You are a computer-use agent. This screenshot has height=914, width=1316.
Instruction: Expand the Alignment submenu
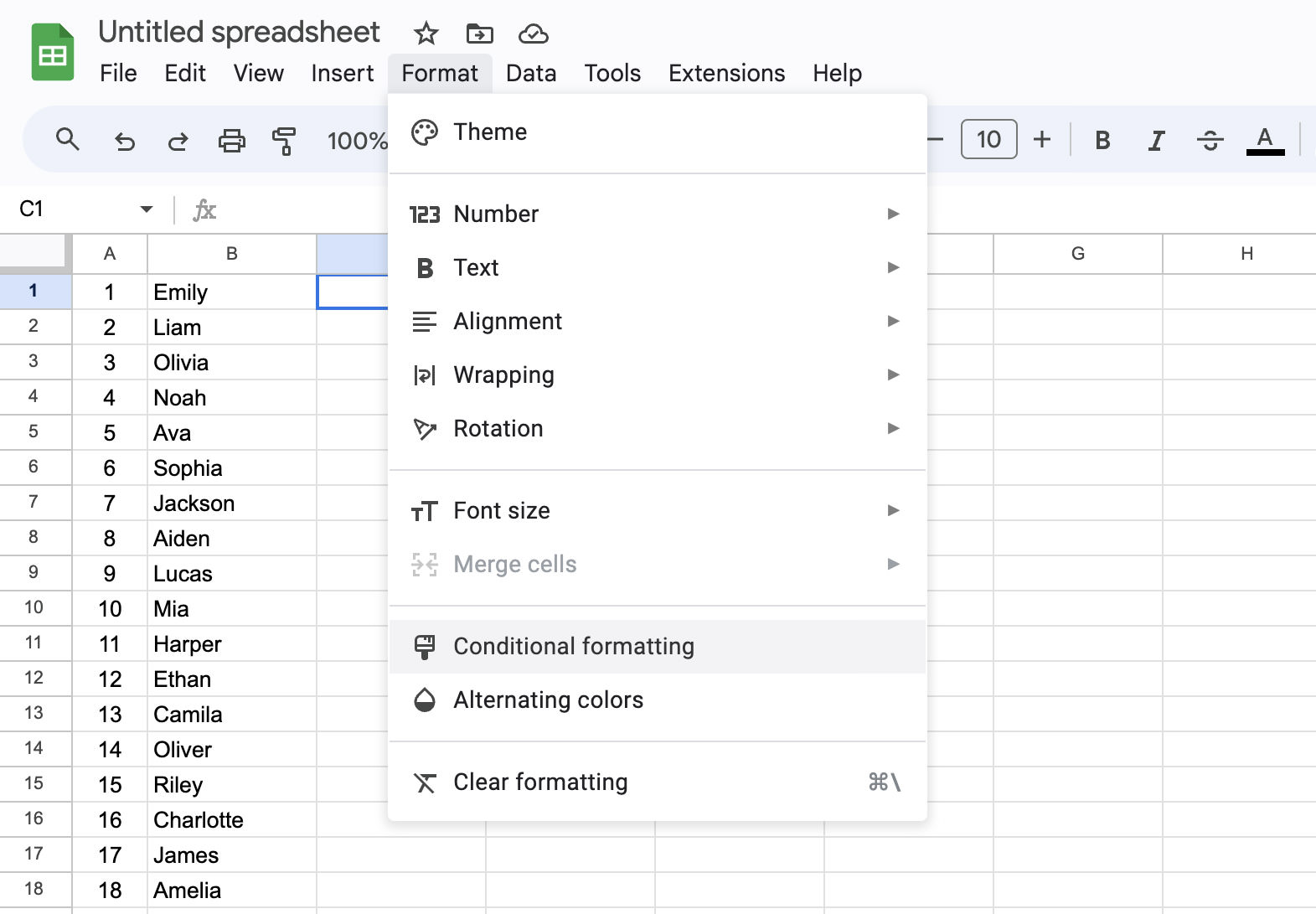pos(658,322)
